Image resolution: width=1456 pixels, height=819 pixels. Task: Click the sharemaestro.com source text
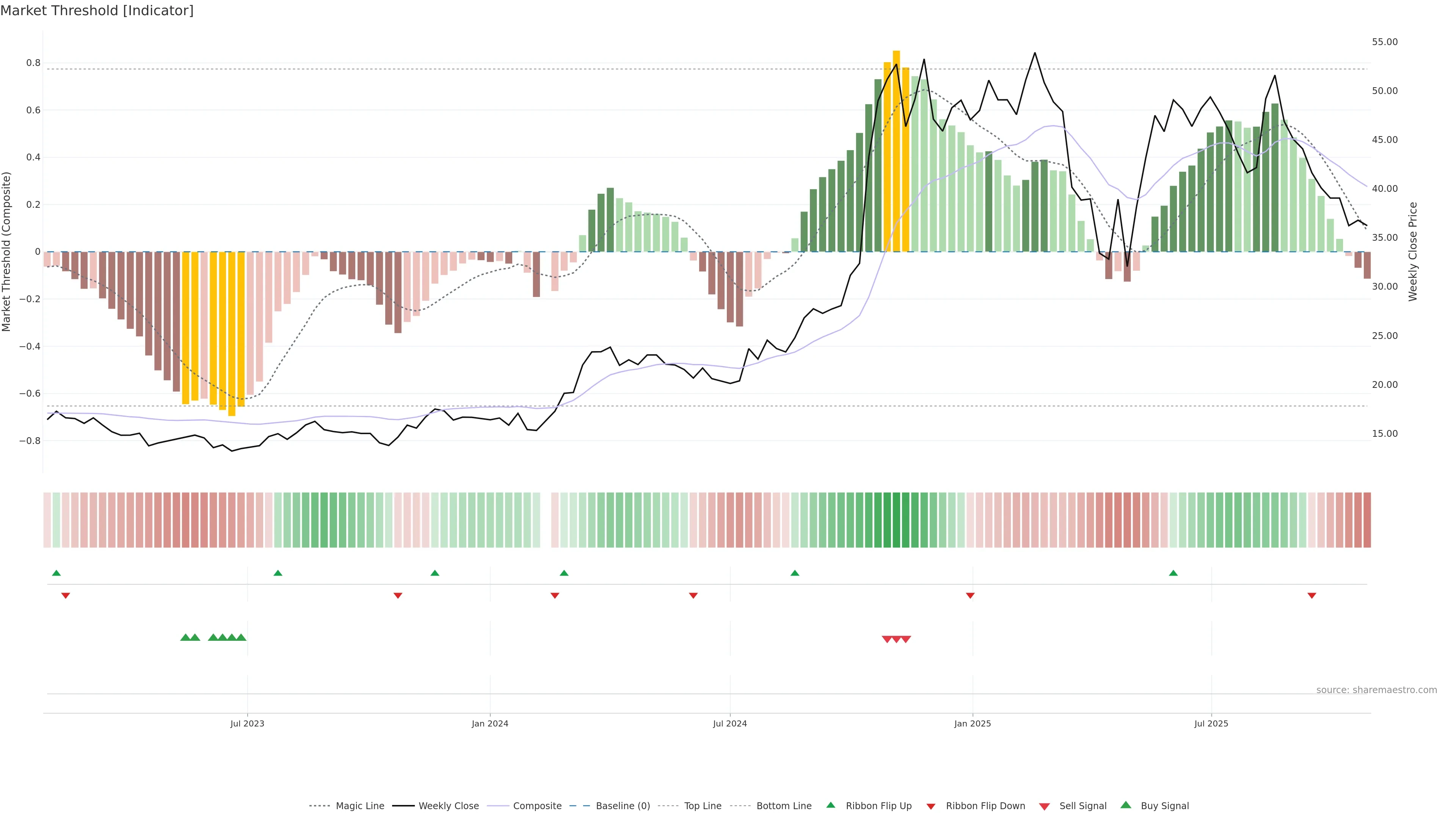click(1376, 690)
